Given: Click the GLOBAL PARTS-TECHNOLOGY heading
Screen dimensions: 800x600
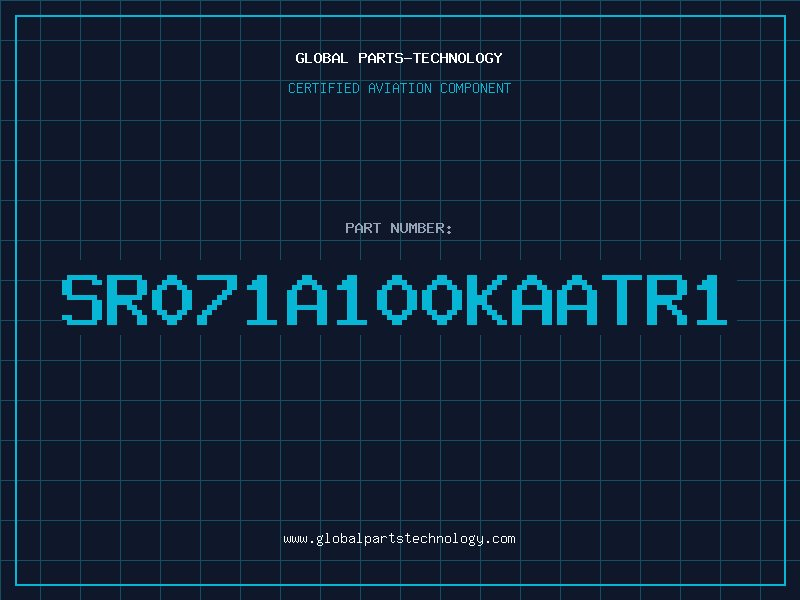Looking at the screenshot, I should click(x=399, y=58).
